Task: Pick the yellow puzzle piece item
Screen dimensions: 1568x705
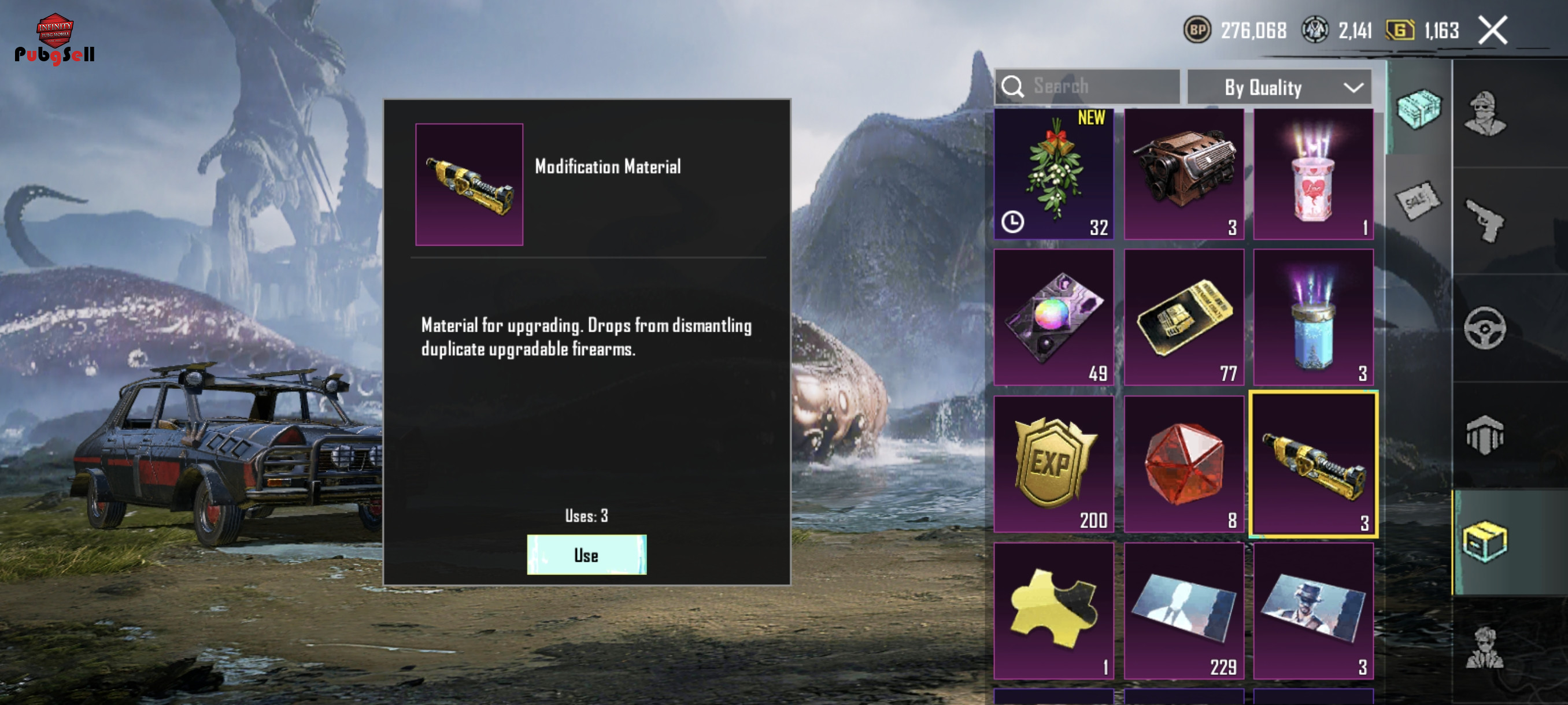Action: 1053,611
